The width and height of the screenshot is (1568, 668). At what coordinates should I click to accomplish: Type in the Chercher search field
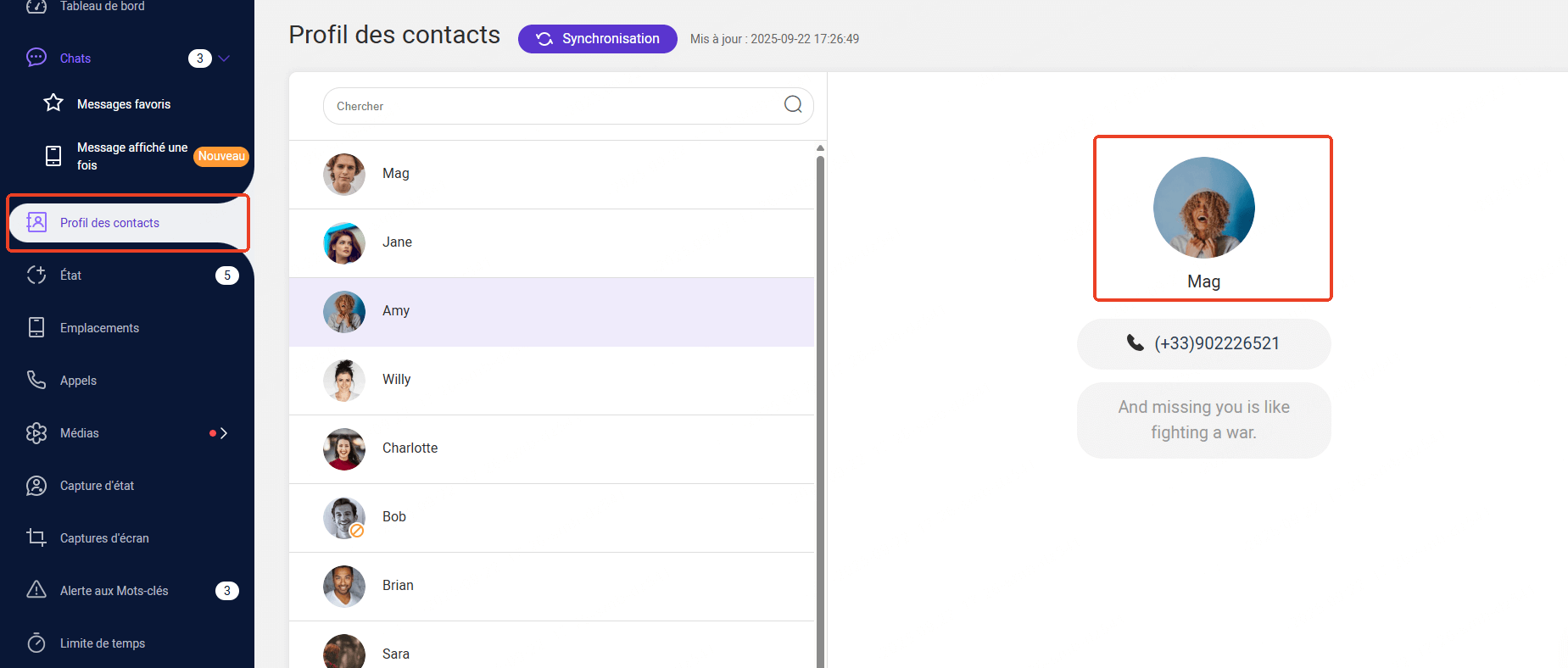tap(551, 106)
